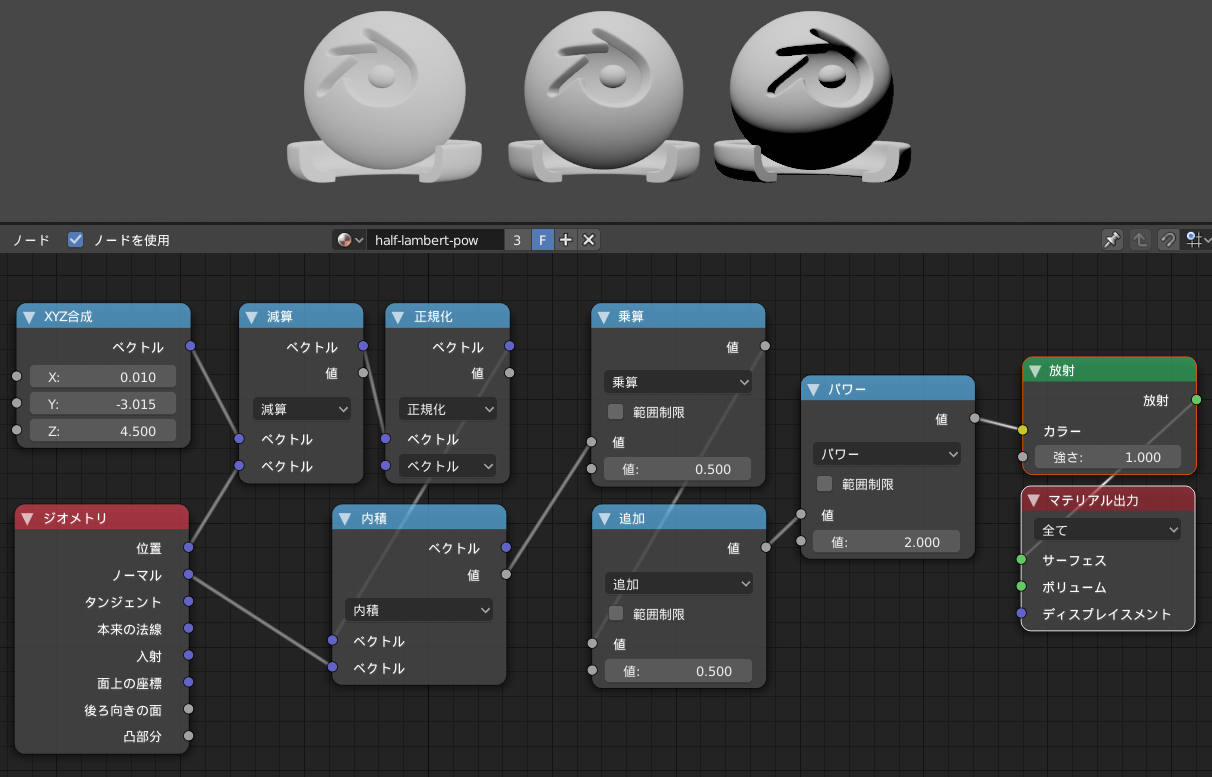Select the 乗算 node header
The width and height of the screenshot is (1212, 777).
(x=678, y=317)
